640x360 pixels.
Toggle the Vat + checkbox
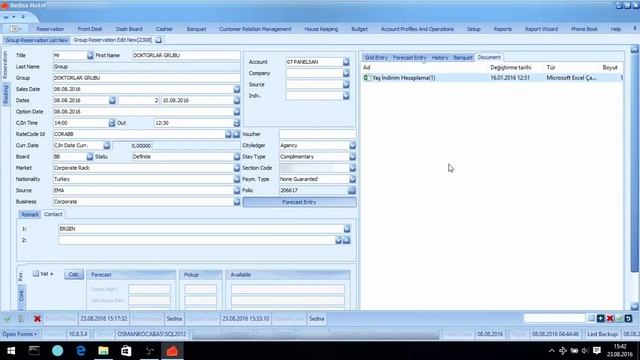click(x=36, y=273)
